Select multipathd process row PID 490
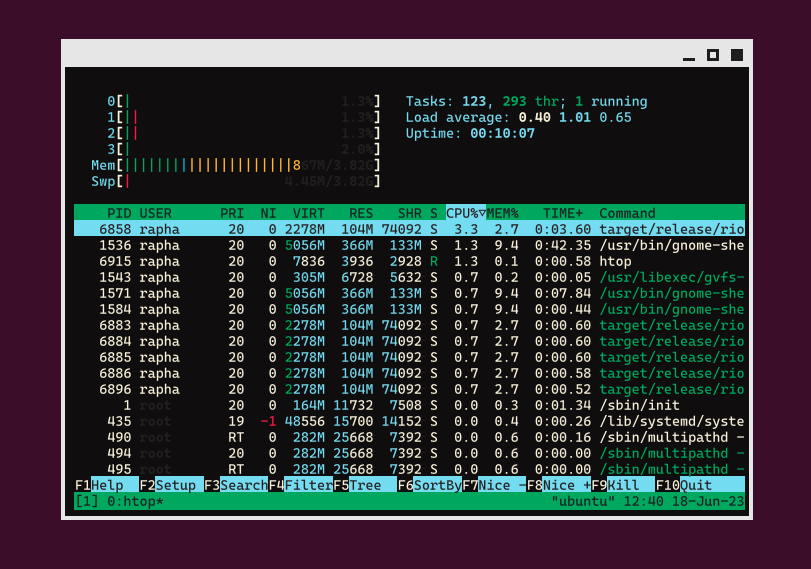811x569 pixels. (409, 438)
